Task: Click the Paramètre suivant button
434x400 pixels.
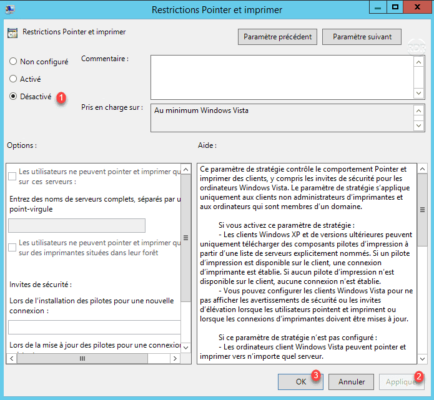Action: (x=362, y=37)
